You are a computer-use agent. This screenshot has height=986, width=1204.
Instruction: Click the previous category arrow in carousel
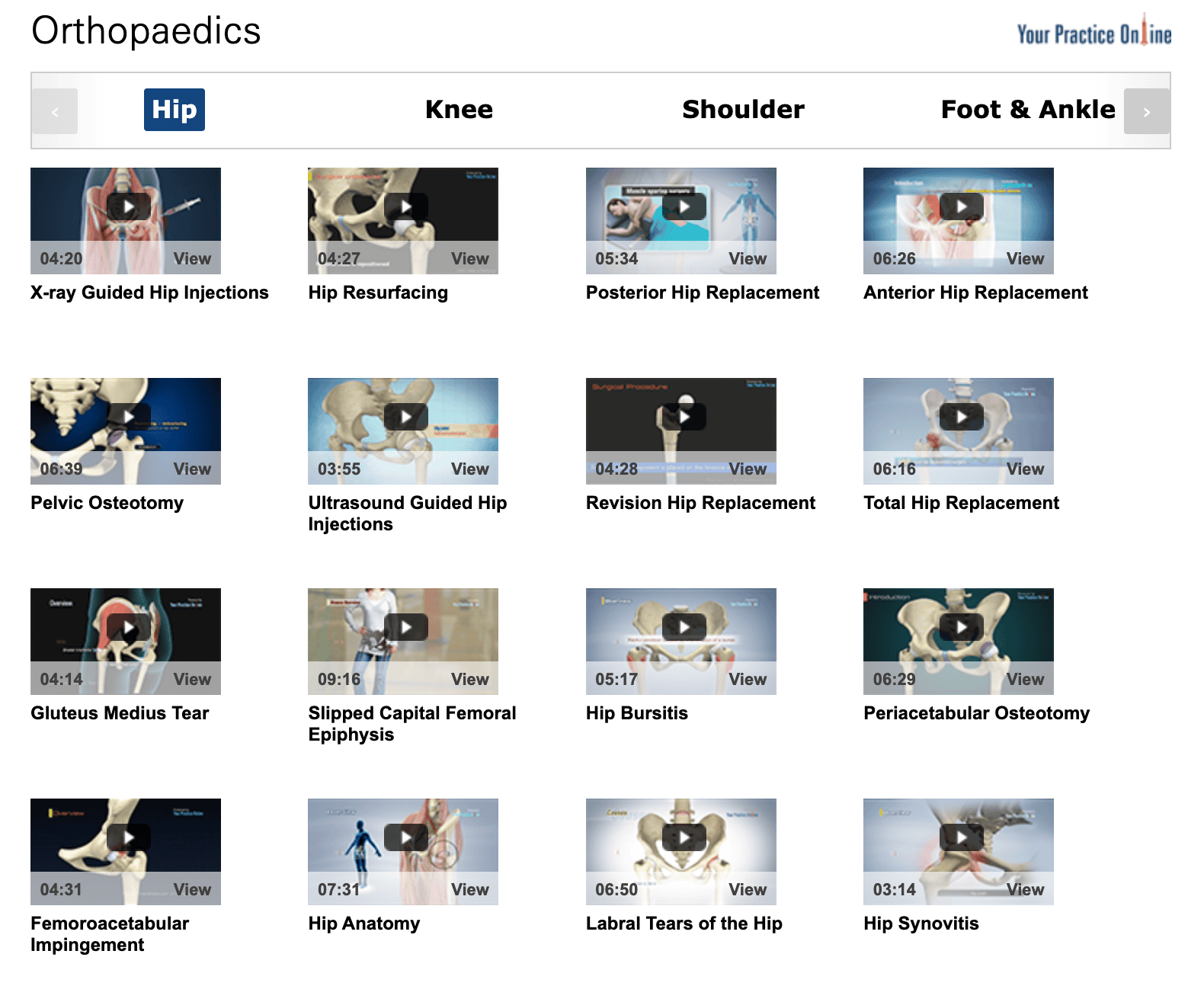pyautogui.click(x=55, y=111)
